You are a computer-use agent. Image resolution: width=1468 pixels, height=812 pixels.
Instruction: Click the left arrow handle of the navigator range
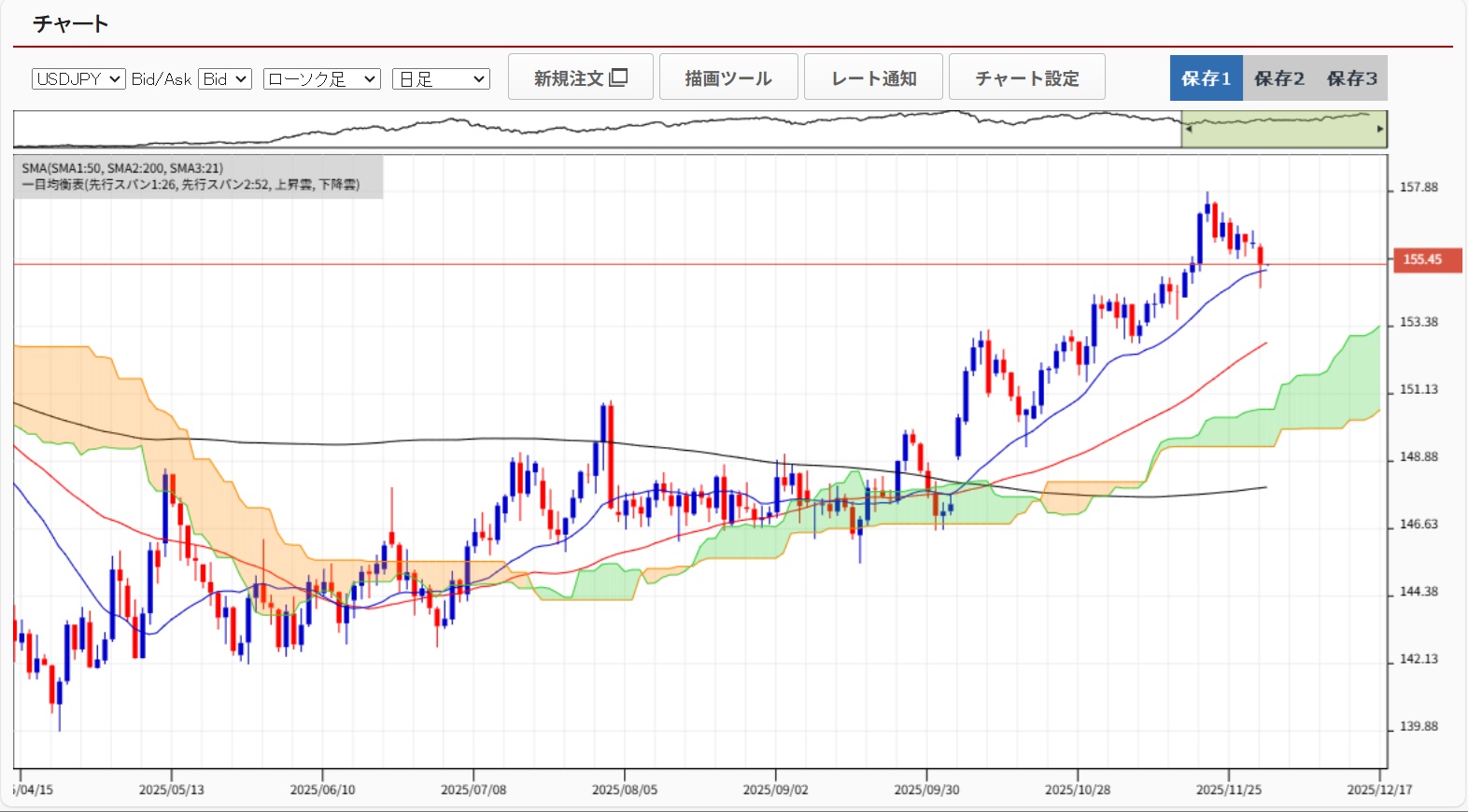[1188, 129]
